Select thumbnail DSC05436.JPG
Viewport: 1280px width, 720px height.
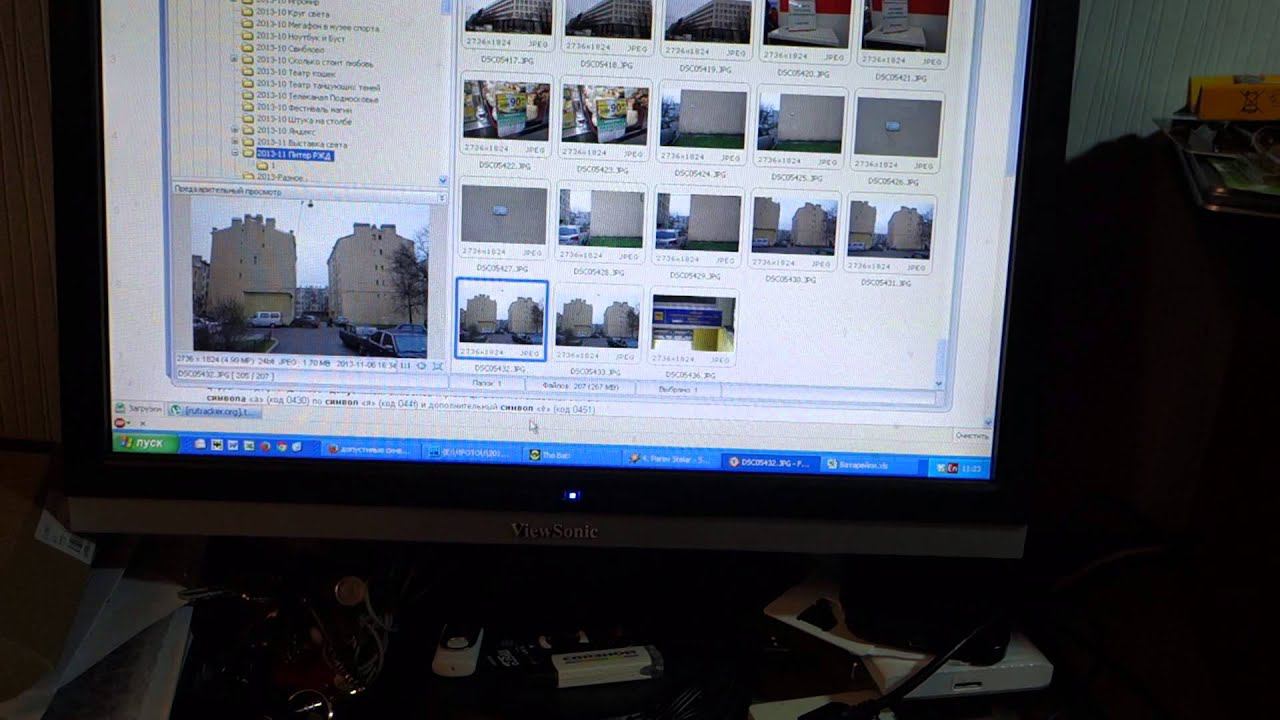click(694, 327)
